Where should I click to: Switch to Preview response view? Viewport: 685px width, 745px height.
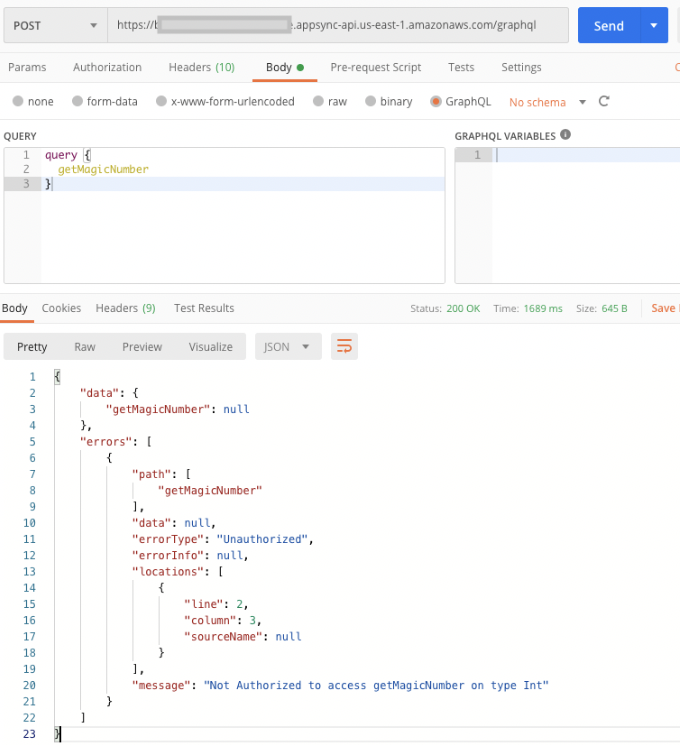142,347
